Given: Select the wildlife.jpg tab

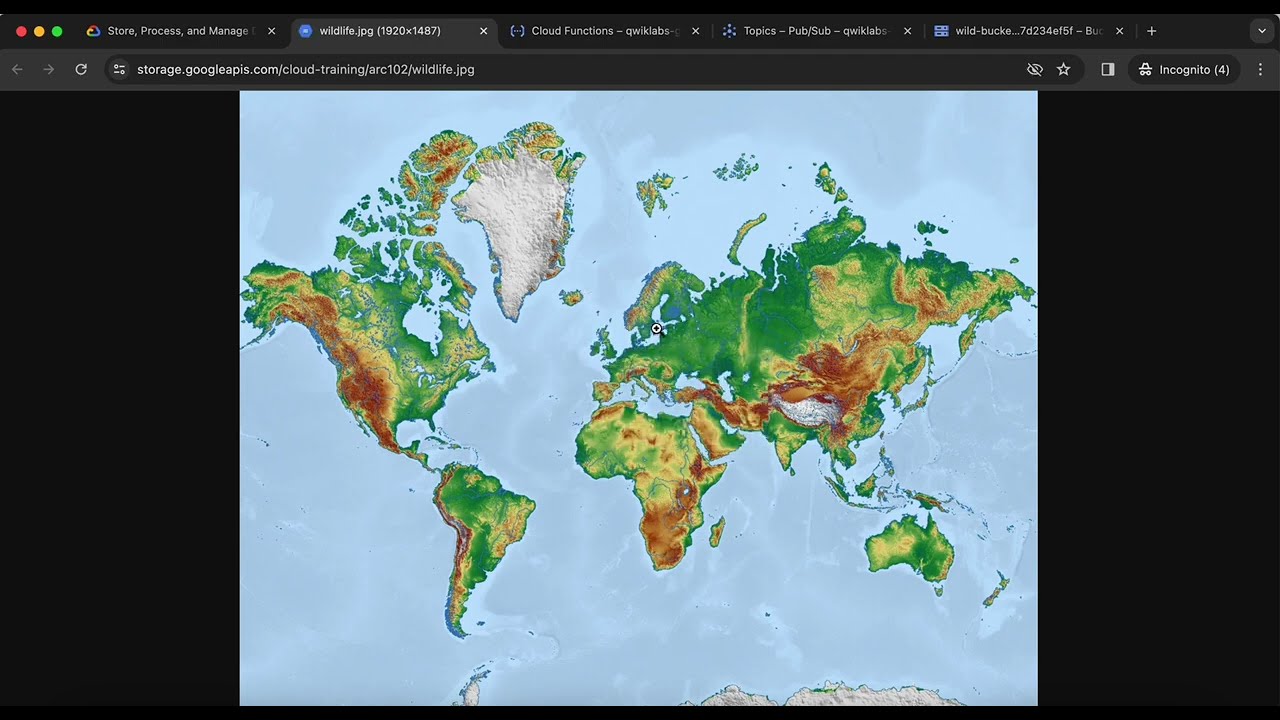Looking at the screenshot, I should coord(393,31).
